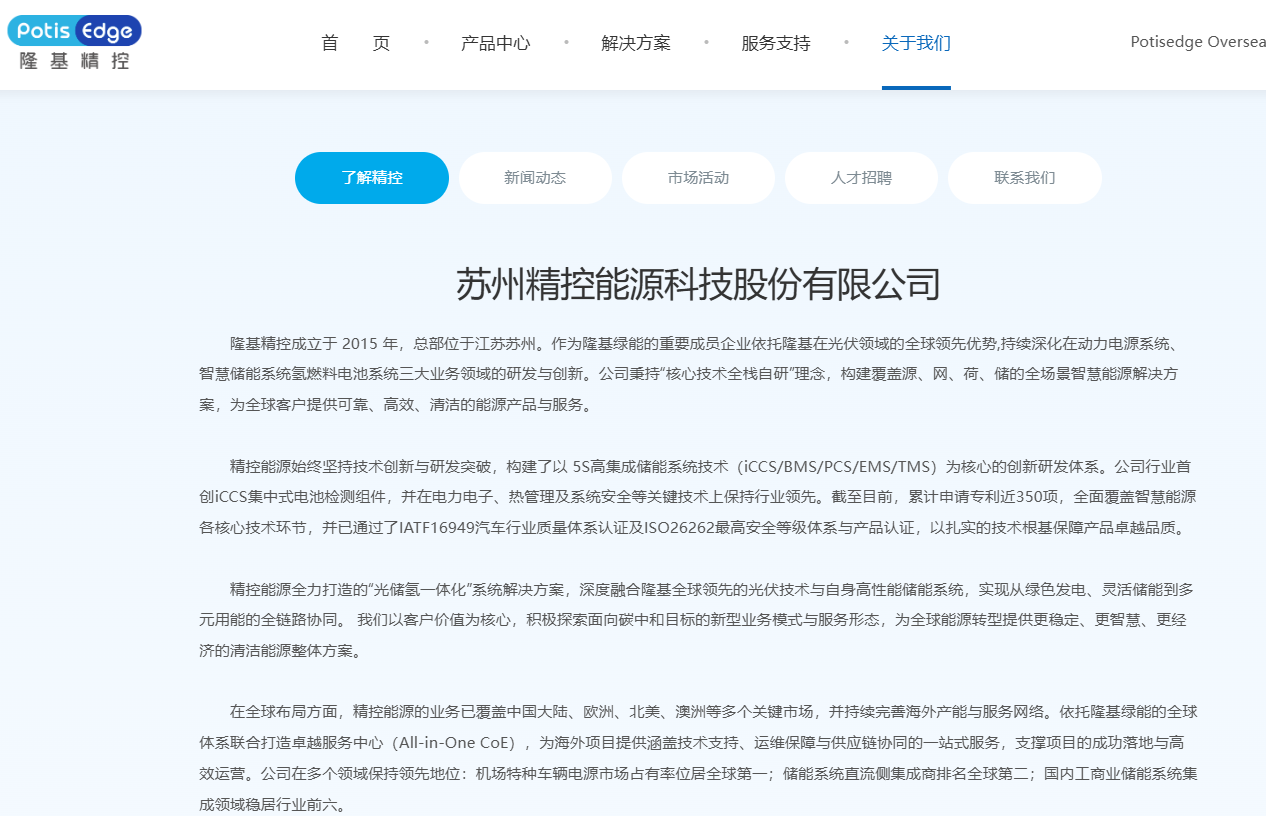Image resolution: width=1266 pixels, height=816 pixels.
Task: Open the Potisedge Overseas link
Action: pyautogui.click(x=1197, y=42)
